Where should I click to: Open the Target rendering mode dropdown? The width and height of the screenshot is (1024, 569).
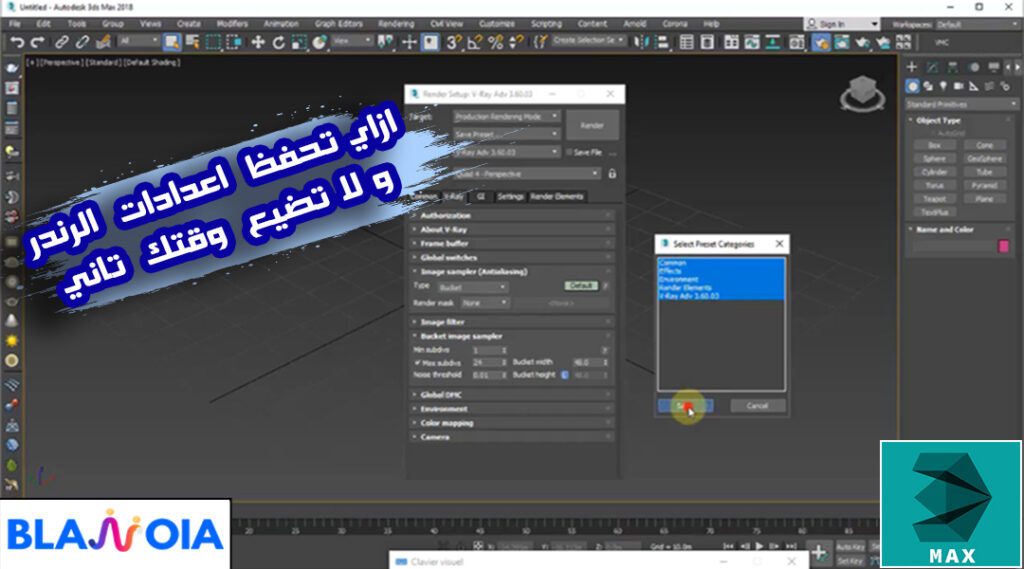click(506, 116)
